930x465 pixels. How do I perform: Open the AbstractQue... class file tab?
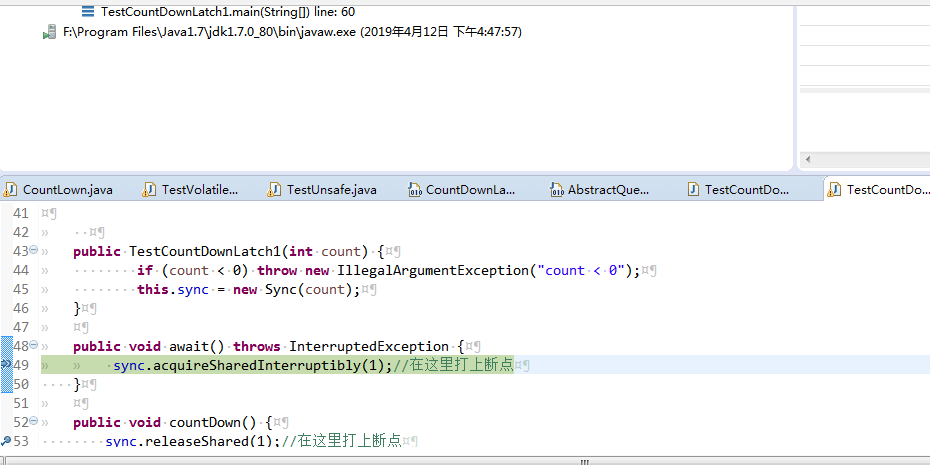[599, 190]
